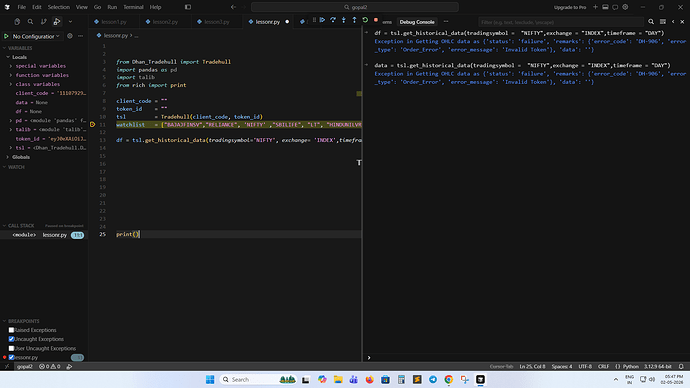The height and width of the screenshot is (388, 690).
Task: Close the Debug Console panel
Action: click(683, 22)
